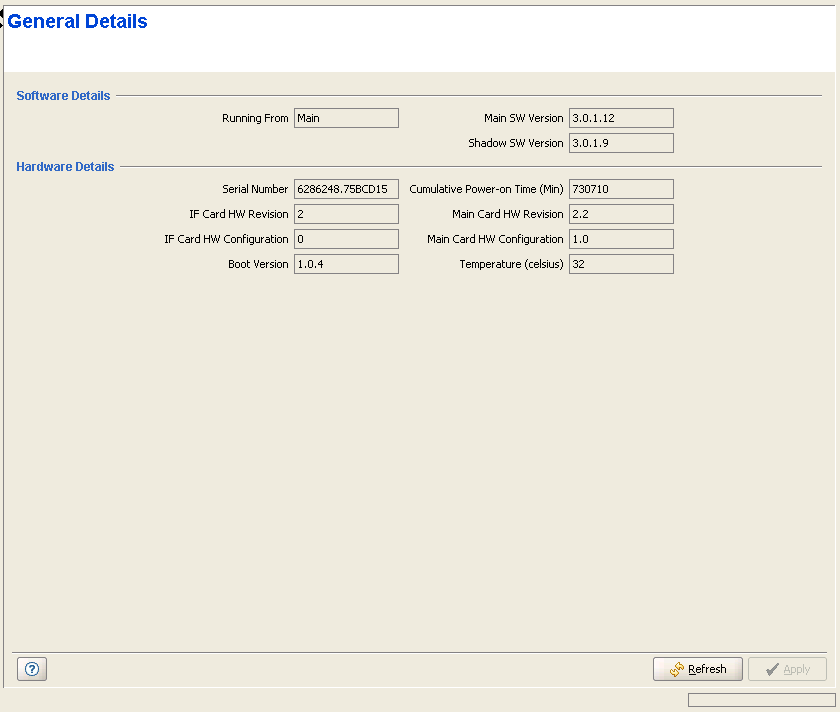Click the Temperature (celsius) field

pyautogui.click(x=621, y=264)
